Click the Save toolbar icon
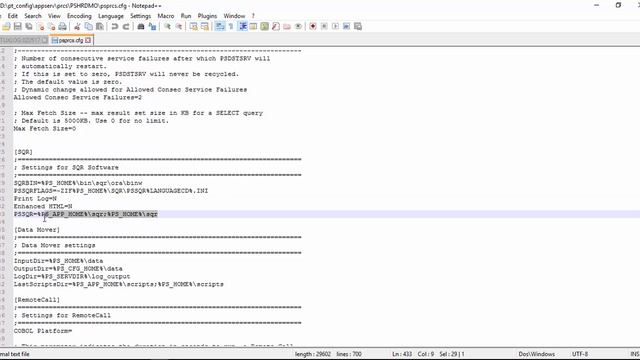 pos(18,27)
